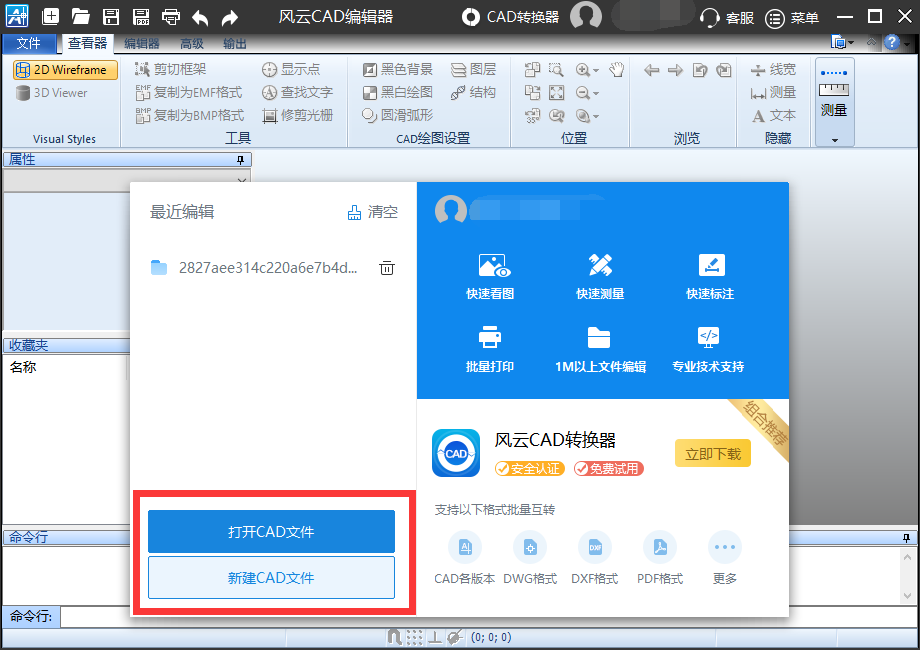
Task: Expand the 测量 ribbon group dropdown
Action: [834, 140]
